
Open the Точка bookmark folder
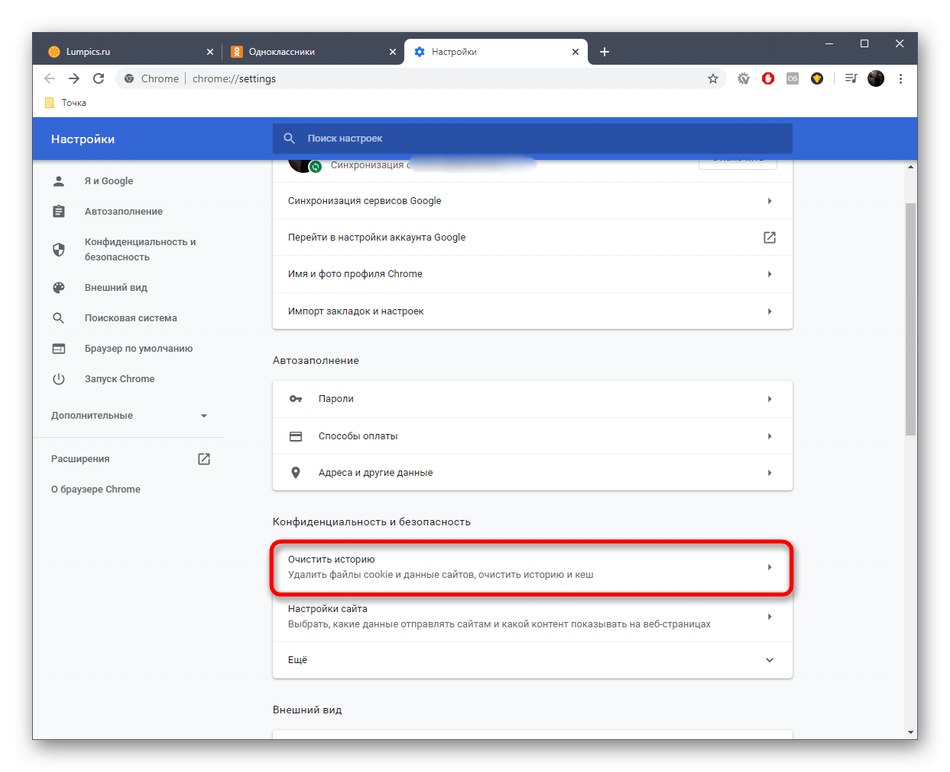click(65, 102)
